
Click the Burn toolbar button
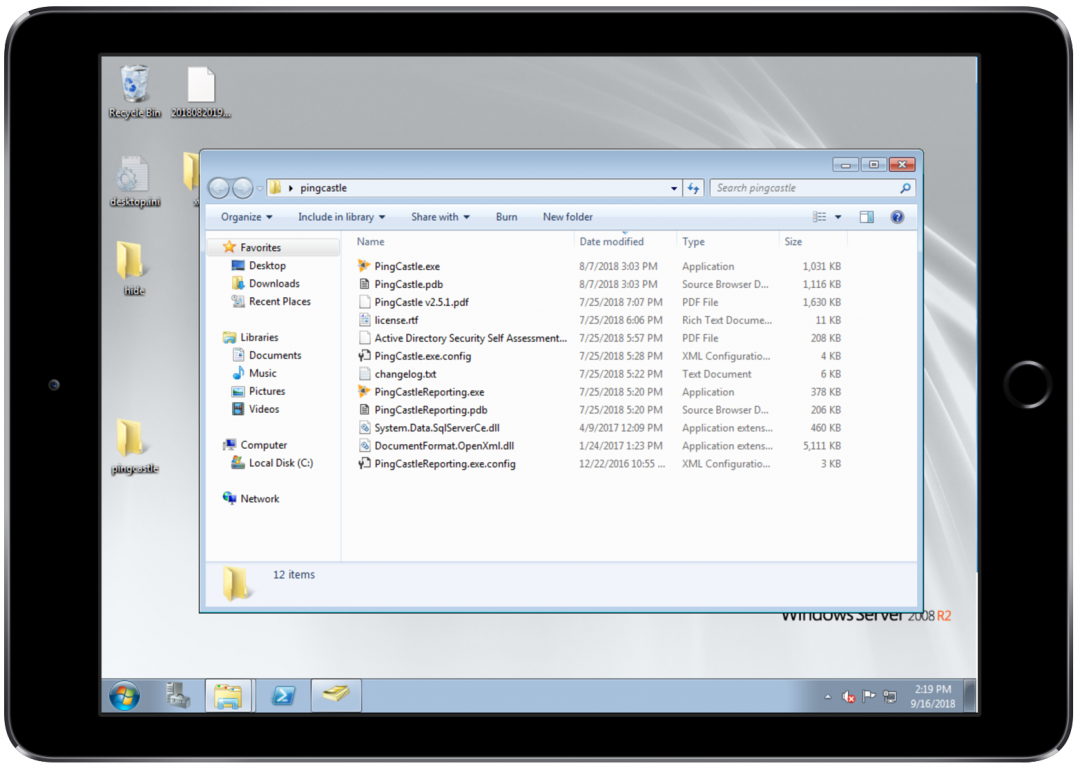click(507, 217)
